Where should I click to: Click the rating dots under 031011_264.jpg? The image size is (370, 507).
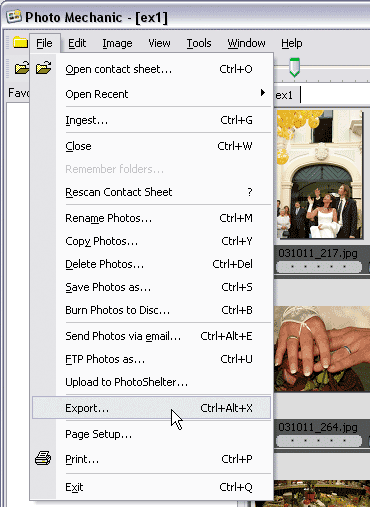point(319,441)
